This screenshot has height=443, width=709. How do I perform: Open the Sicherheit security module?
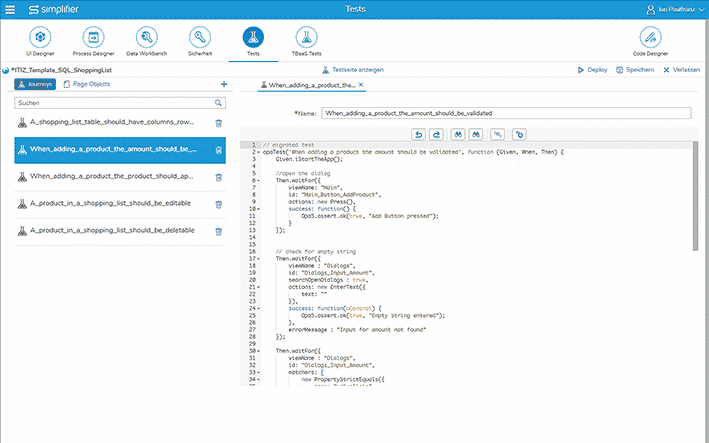[x=200, y=42]
